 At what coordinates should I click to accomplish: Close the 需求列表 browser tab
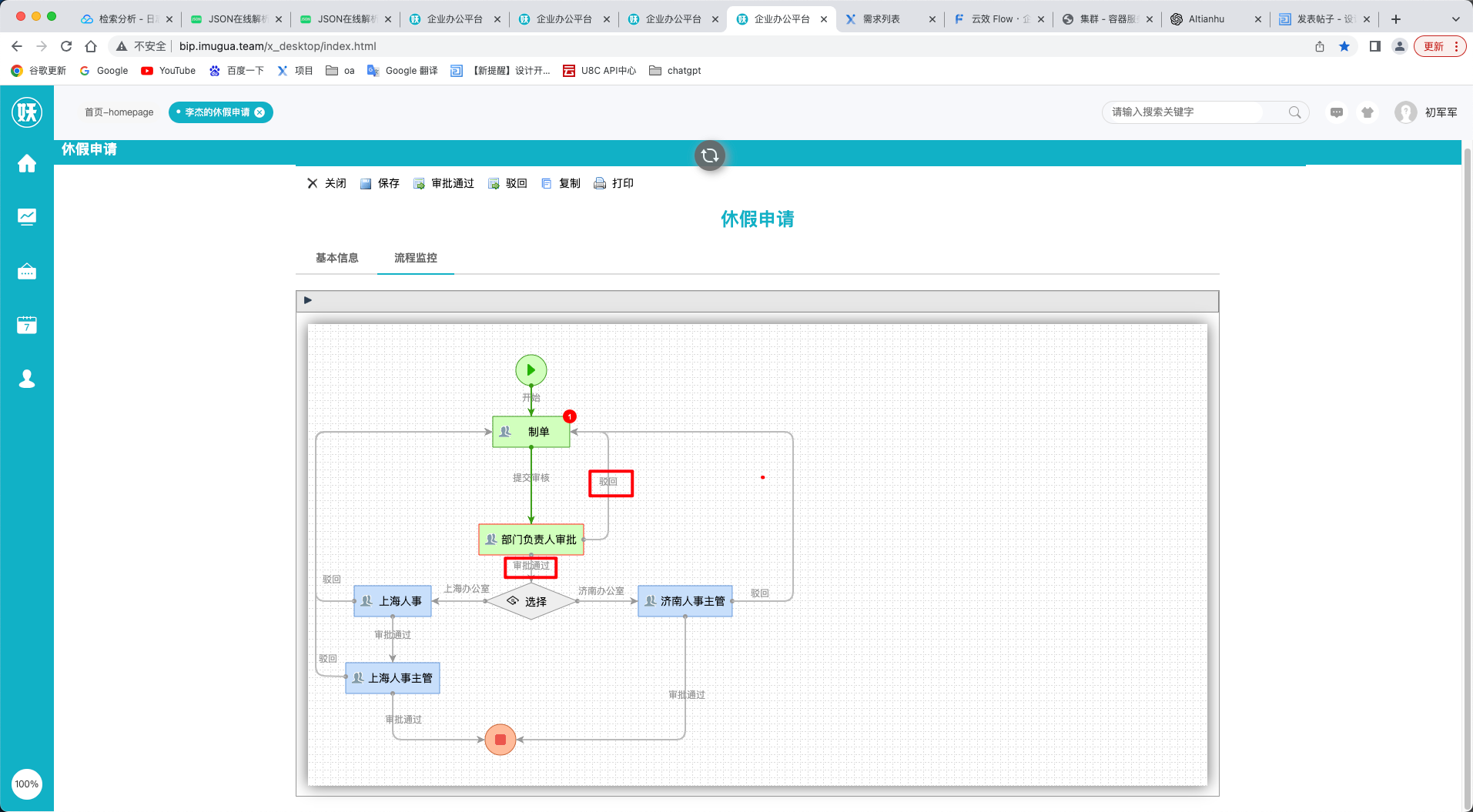tap(932, 19)
